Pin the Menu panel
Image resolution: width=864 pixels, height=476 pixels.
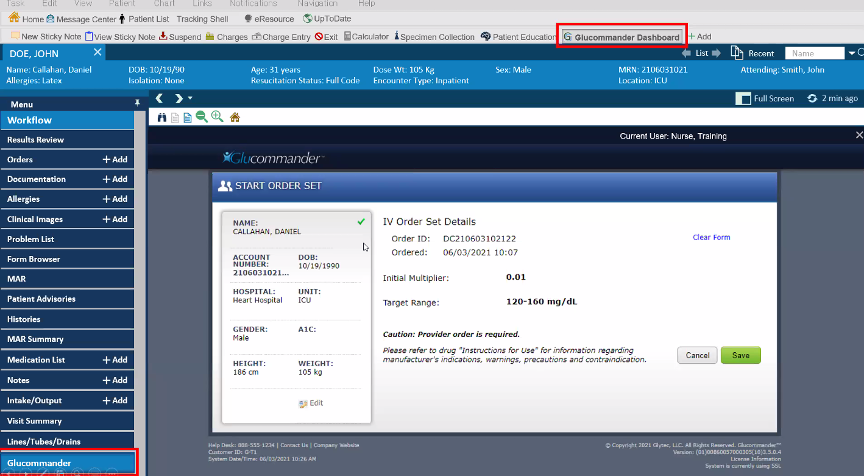[x=137, y=103]
